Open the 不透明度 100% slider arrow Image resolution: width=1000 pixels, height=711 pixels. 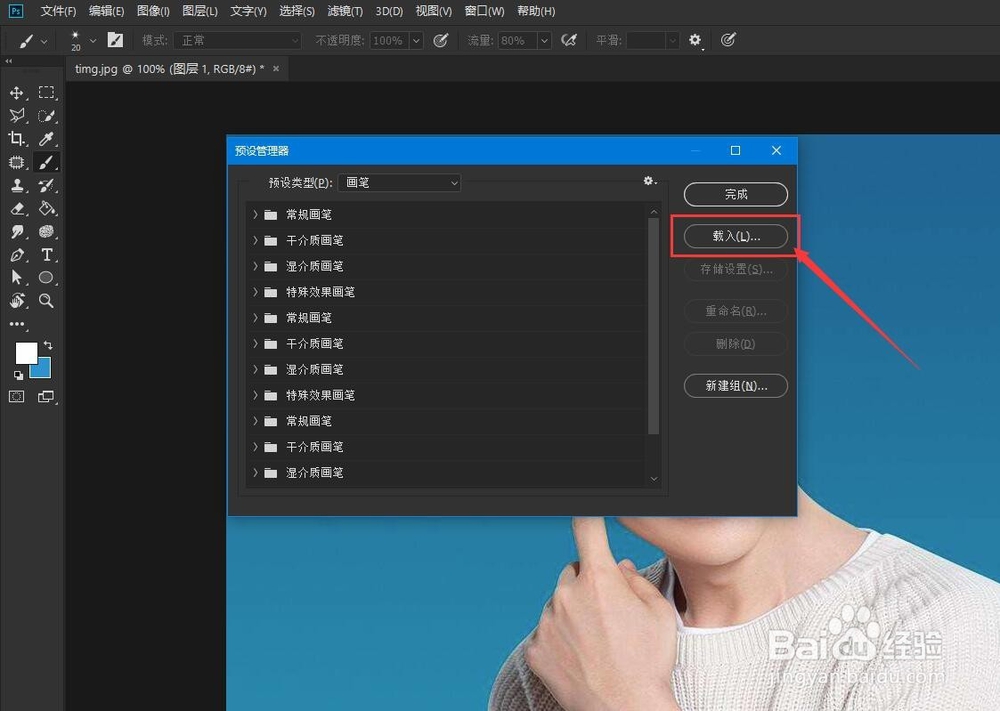[416, 41]
